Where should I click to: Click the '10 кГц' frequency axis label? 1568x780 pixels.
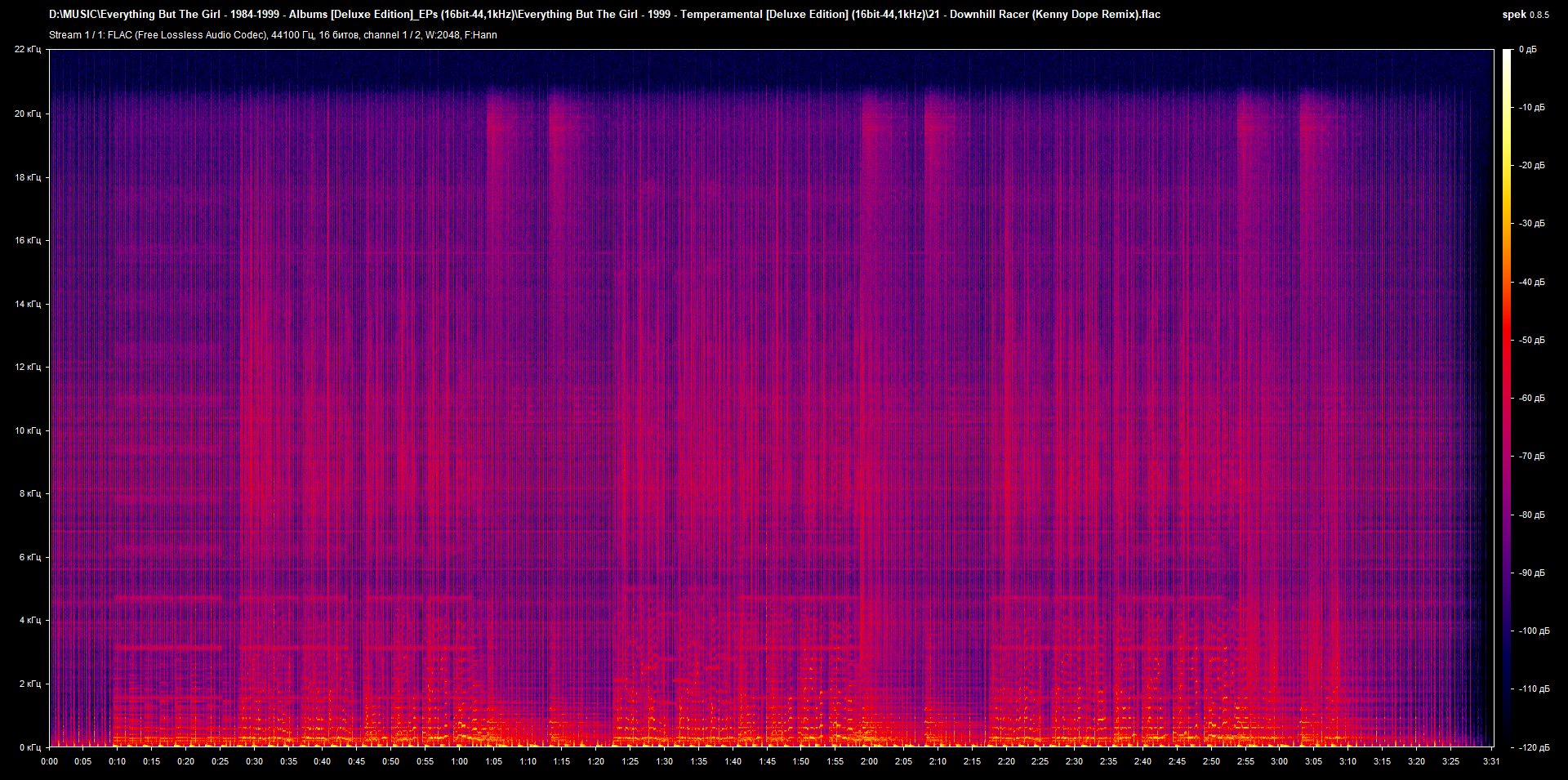pyautogui.click(x=28, y=430)
